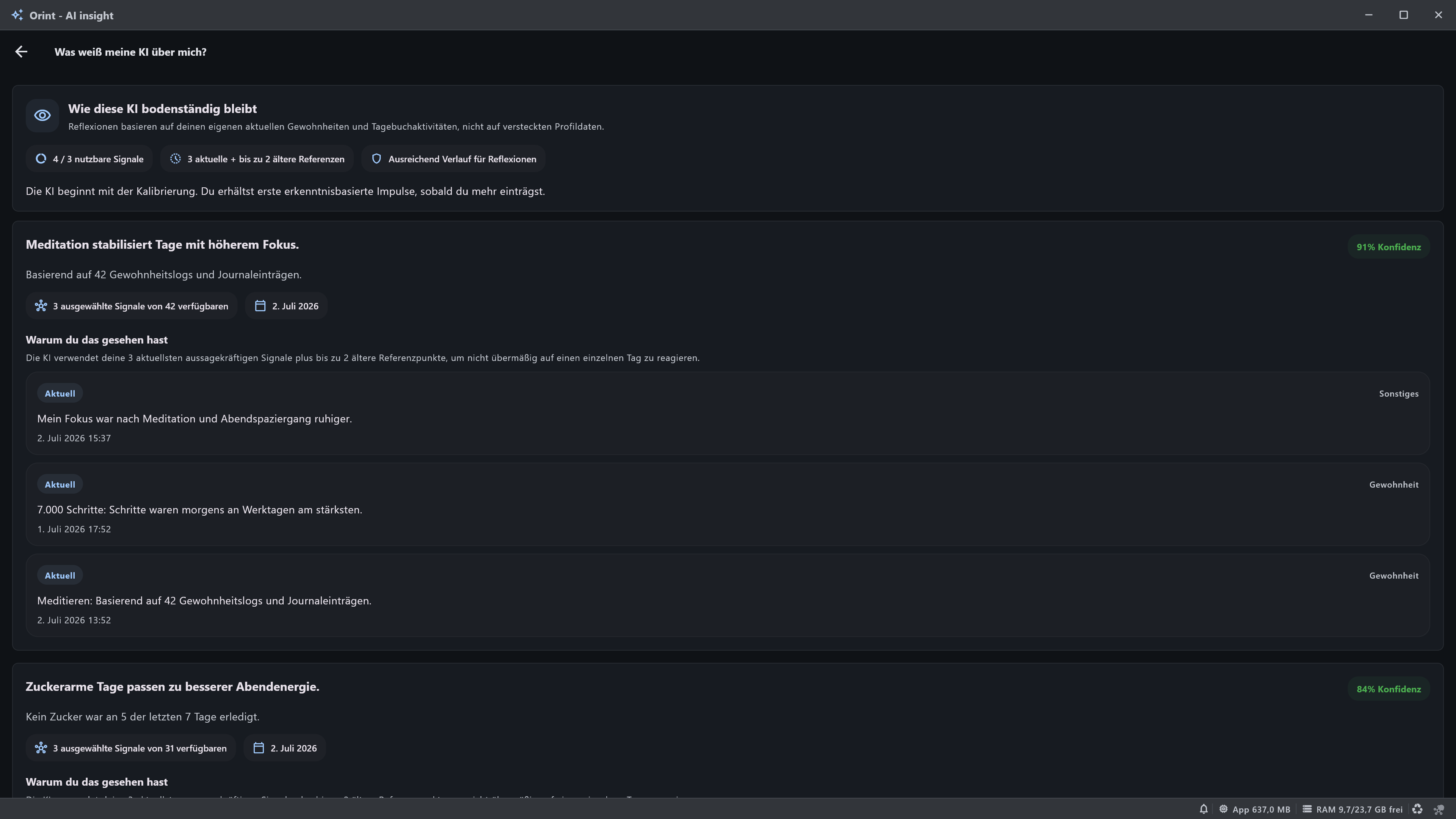The width and height of the screenshot is (1456, 819).
Task: Click 'Aktuell' tag on Mein Fokus entry
Action: pyautogui.click(x=60, y=394)
